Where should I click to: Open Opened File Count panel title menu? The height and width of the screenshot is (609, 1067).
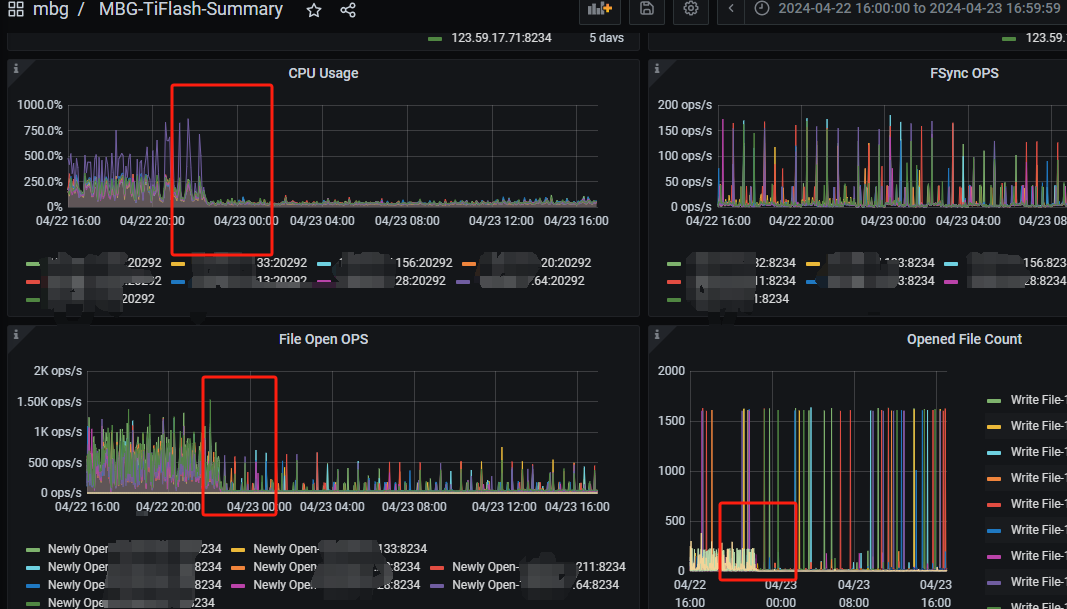pos(963,339)
